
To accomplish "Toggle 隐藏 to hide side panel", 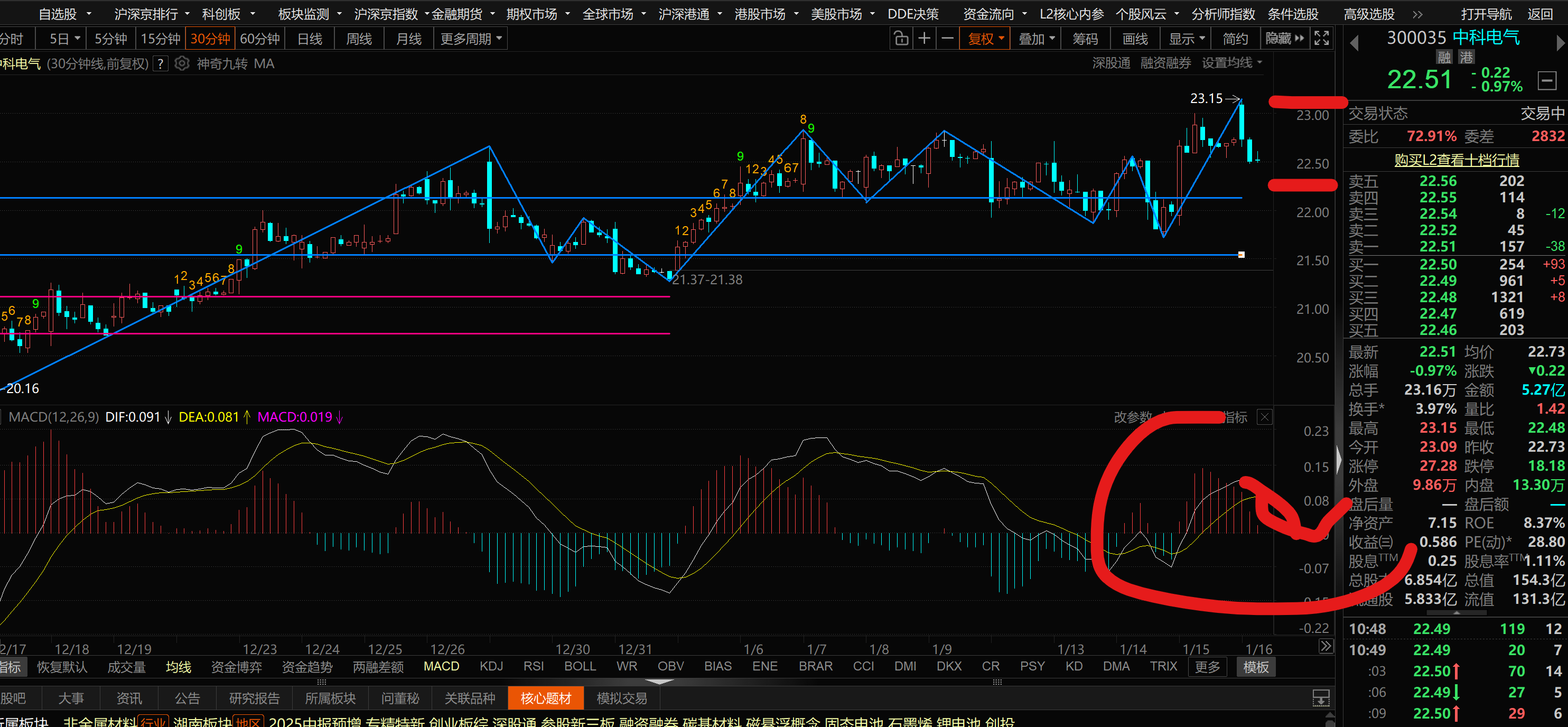I will pos(1284,39).
